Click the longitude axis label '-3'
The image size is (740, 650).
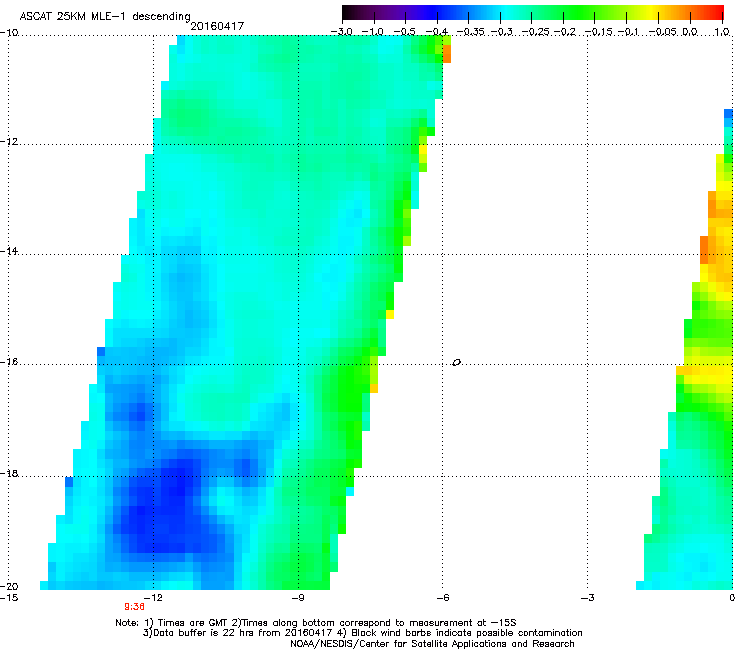pyautogui.click(x=588, y=598)
